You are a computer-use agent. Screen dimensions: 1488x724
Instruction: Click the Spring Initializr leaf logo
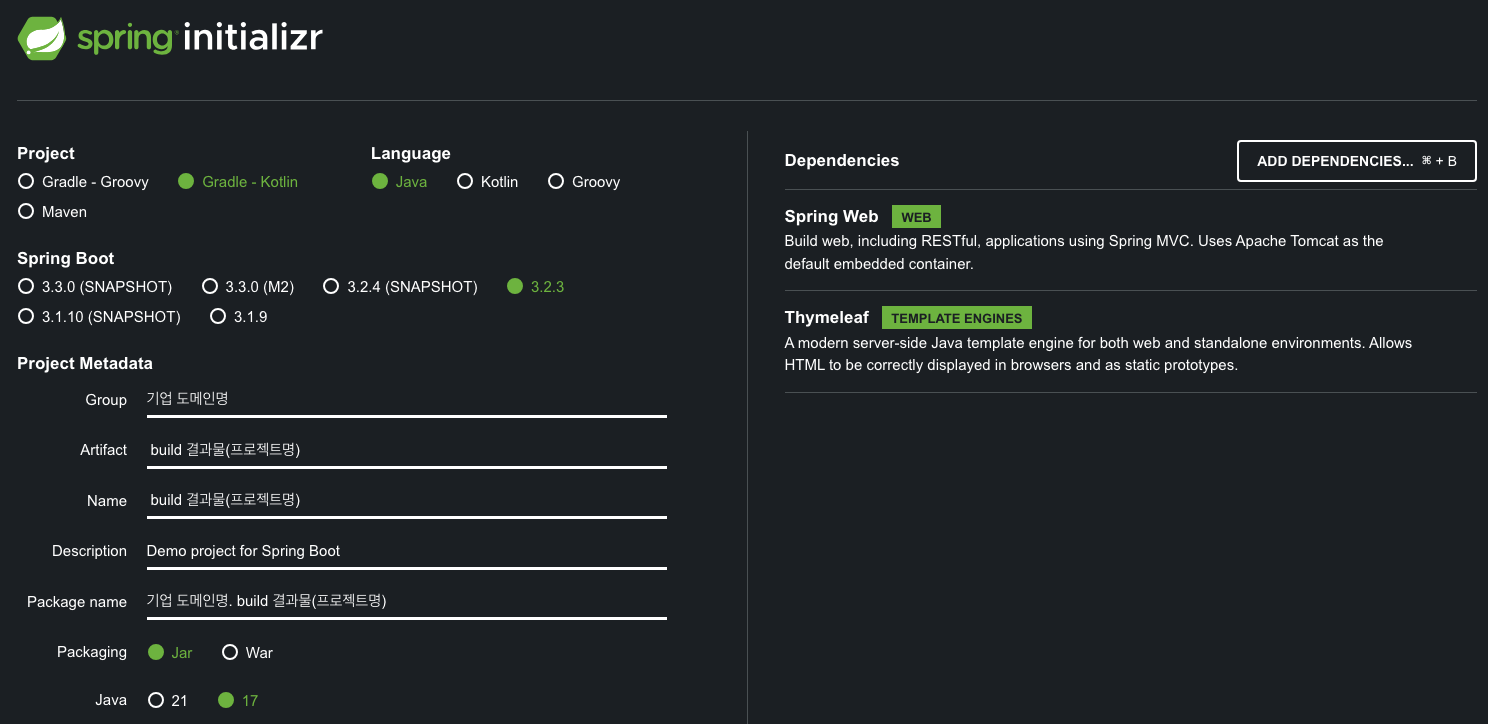pos(43,39)
